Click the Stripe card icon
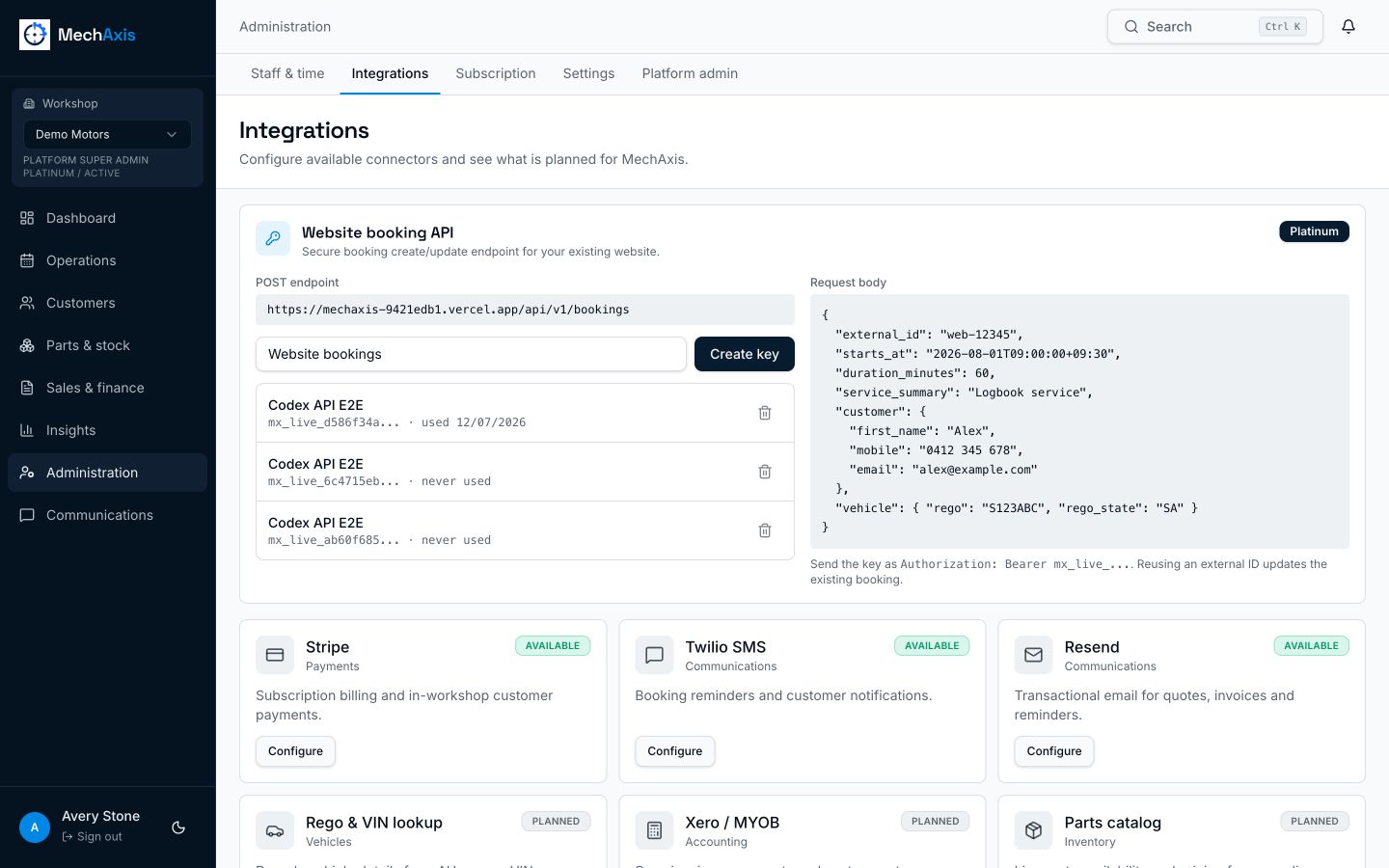The height and width of the screenshot is (868, 1389). [275, 655]
